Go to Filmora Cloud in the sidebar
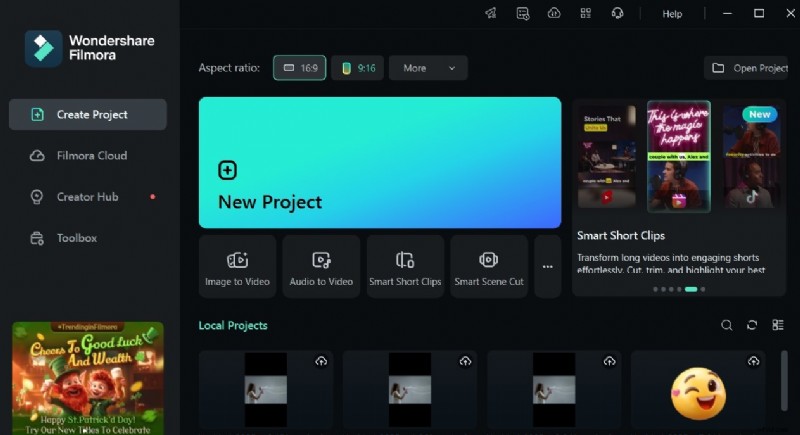 pos(91,156)
